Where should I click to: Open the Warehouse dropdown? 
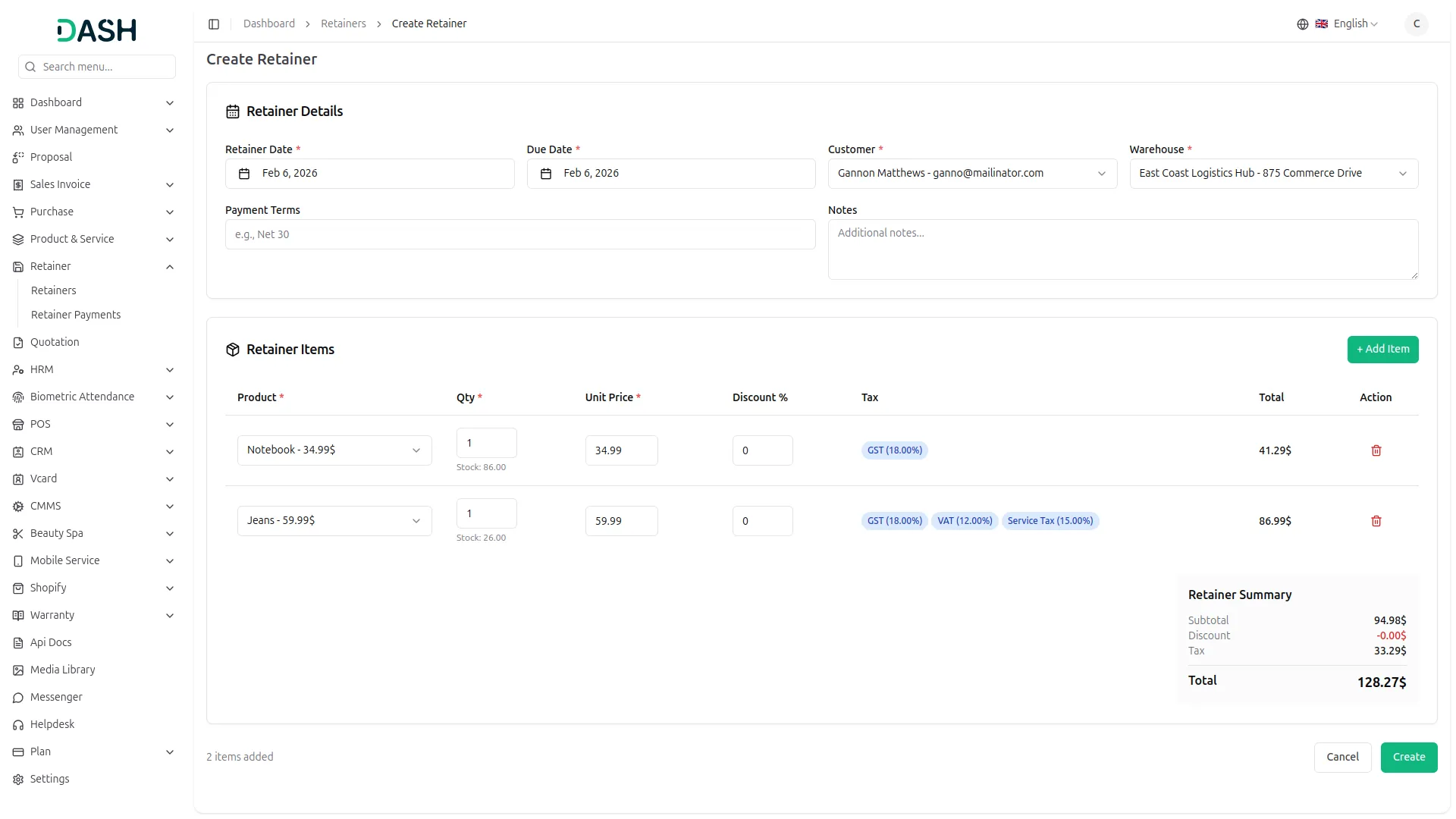pyautogui.click(x=1273, y=174)
